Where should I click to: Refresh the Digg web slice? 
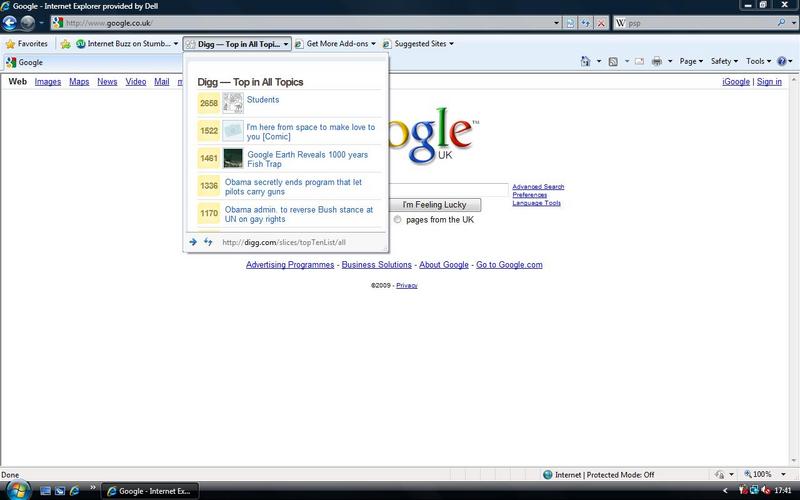(208, 242)
